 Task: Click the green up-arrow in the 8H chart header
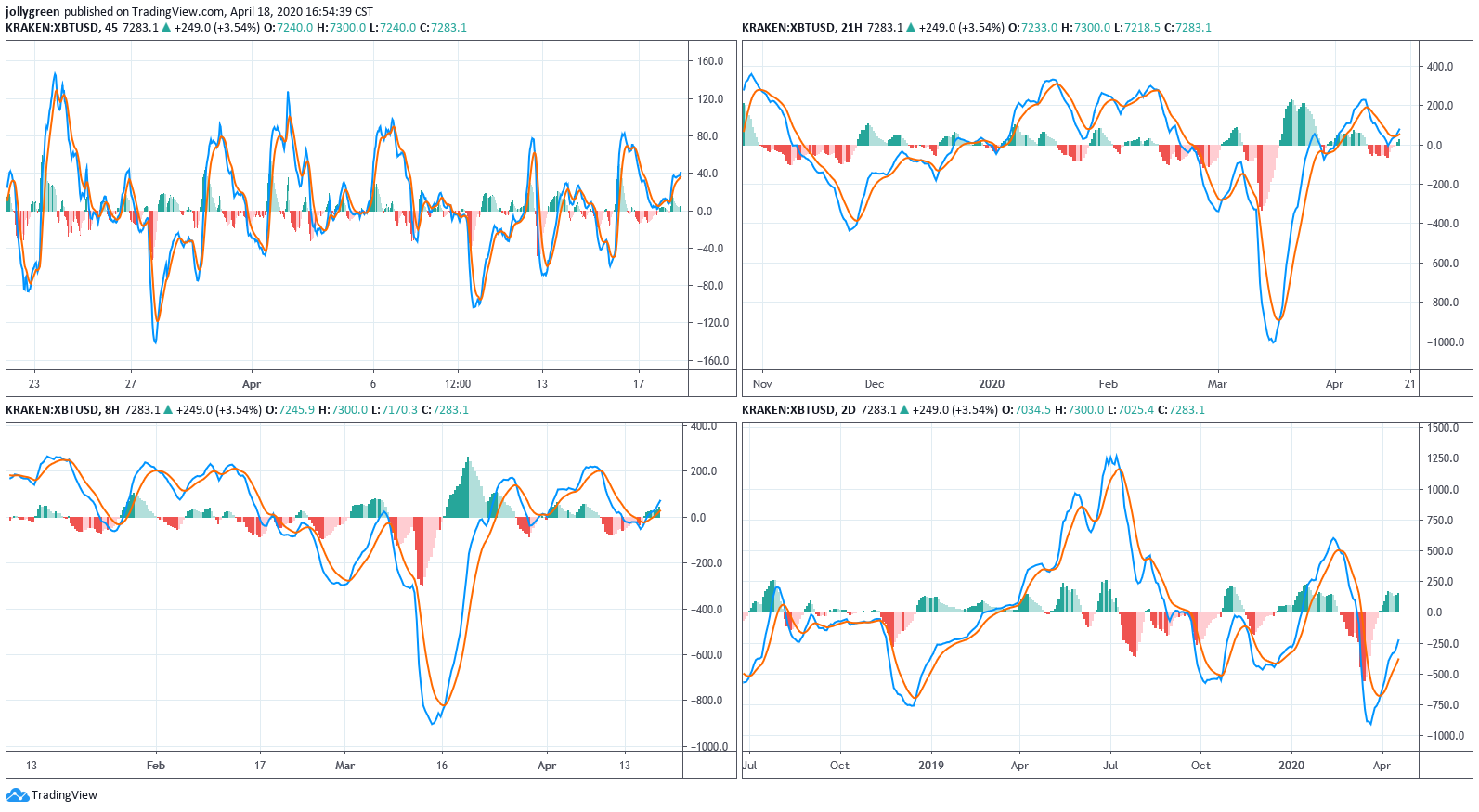[168, 410]
